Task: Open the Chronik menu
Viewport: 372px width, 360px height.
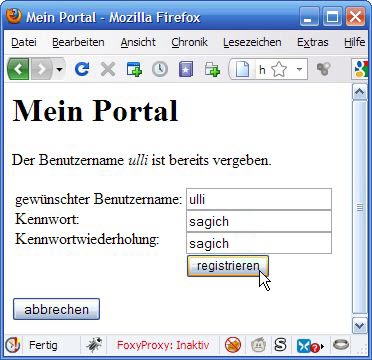Action: [x=189, y=42]
